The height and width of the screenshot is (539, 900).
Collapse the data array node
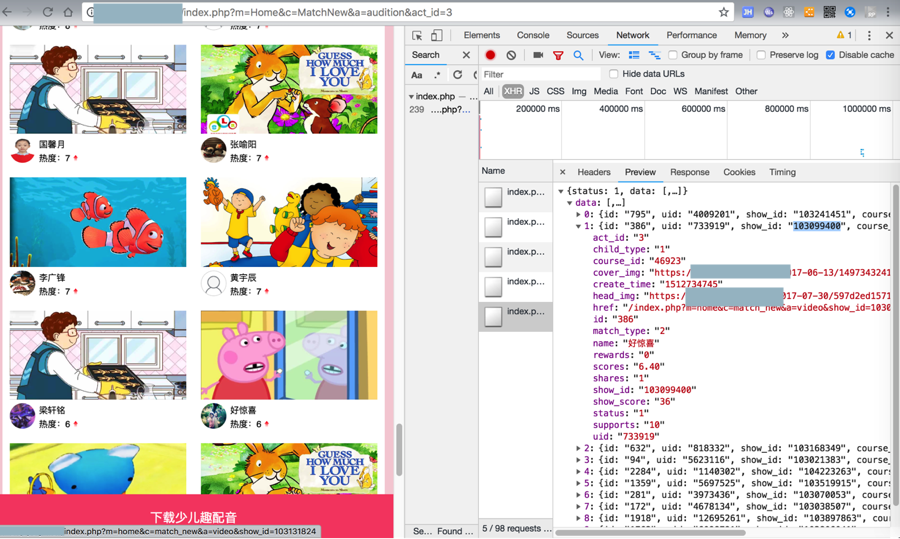pos(569,203)
